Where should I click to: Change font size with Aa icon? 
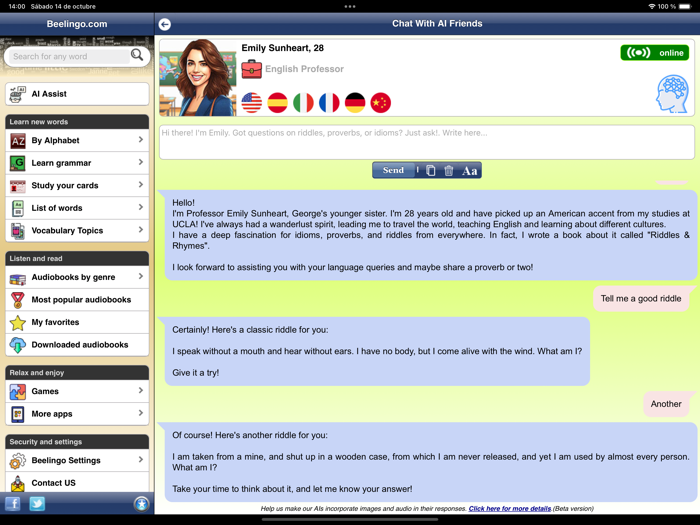(469, 171)
